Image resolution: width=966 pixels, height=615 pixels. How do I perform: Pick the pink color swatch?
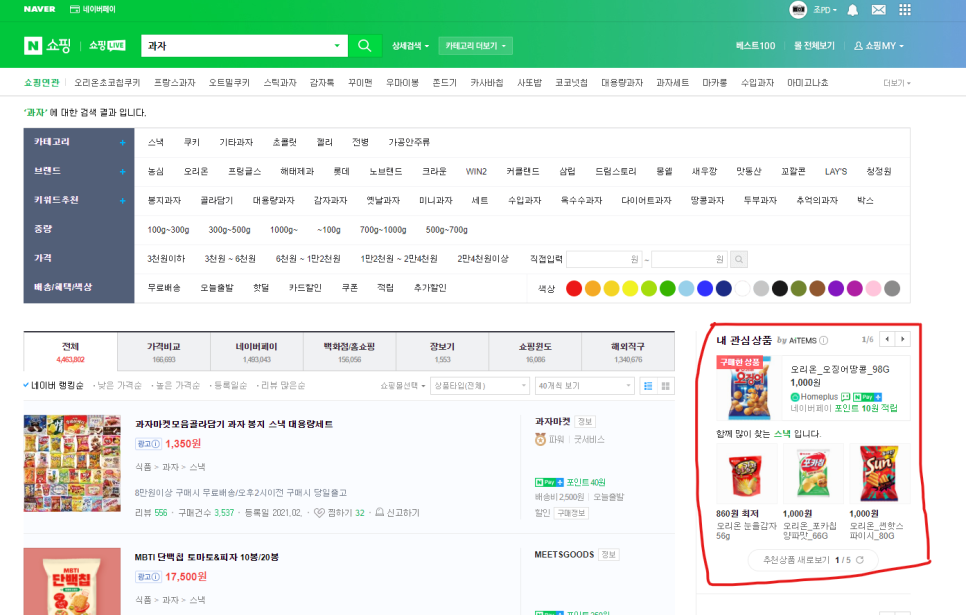pos(873,288)
